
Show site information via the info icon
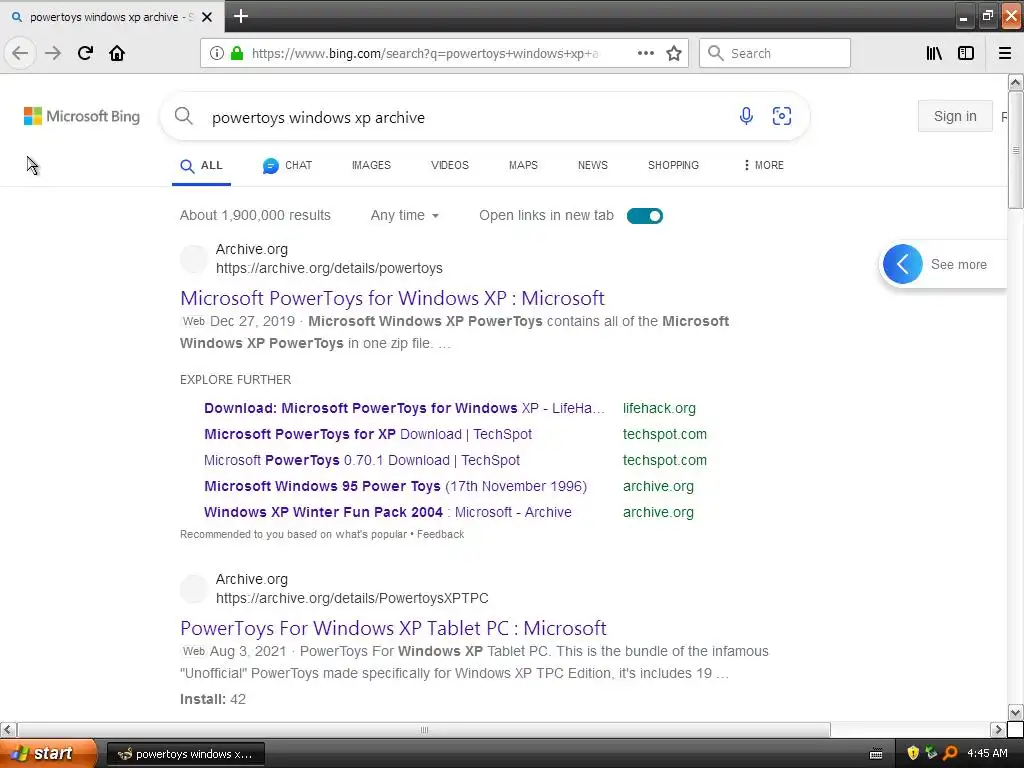pos(217,53)
